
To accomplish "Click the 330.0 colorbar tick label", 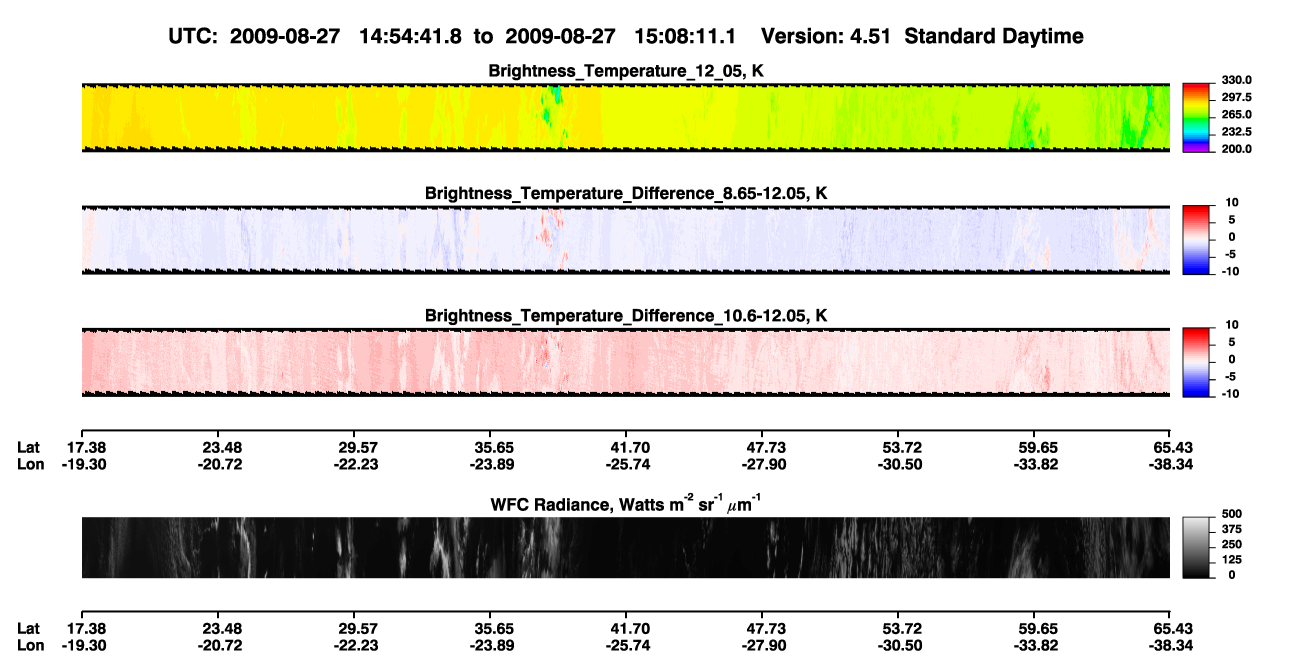I will click(1235, 80).
